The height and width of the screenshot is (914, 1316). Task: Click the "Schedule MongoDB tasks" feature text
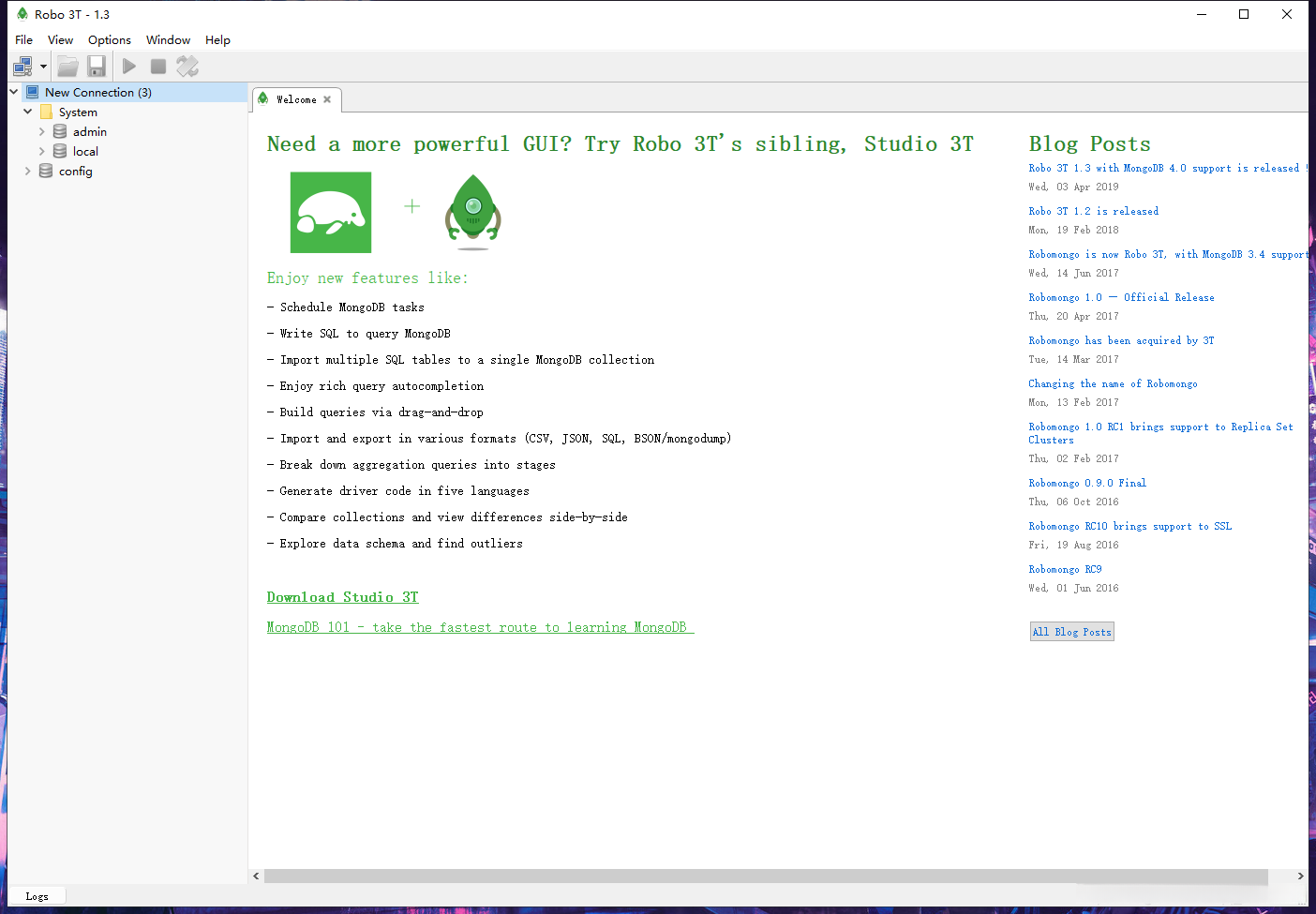click(352, 307)
